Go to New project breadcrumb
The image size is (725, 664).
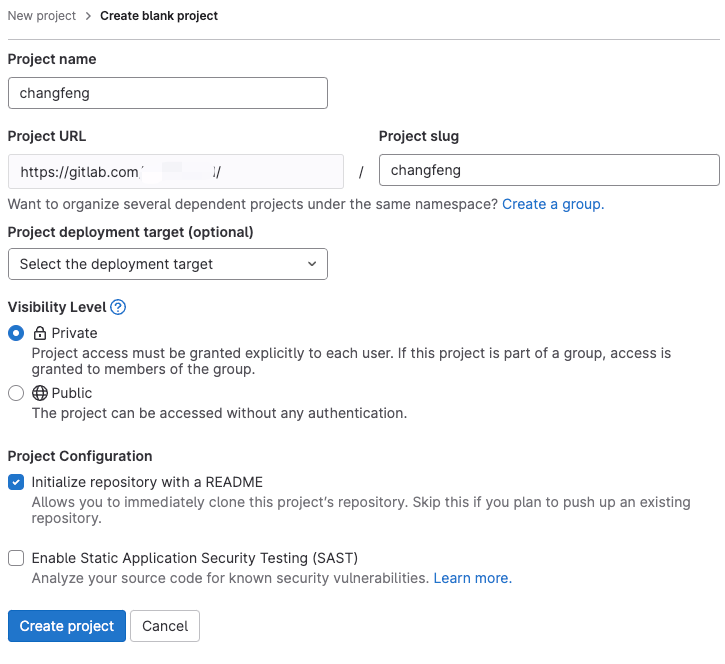tap(41, 16)
